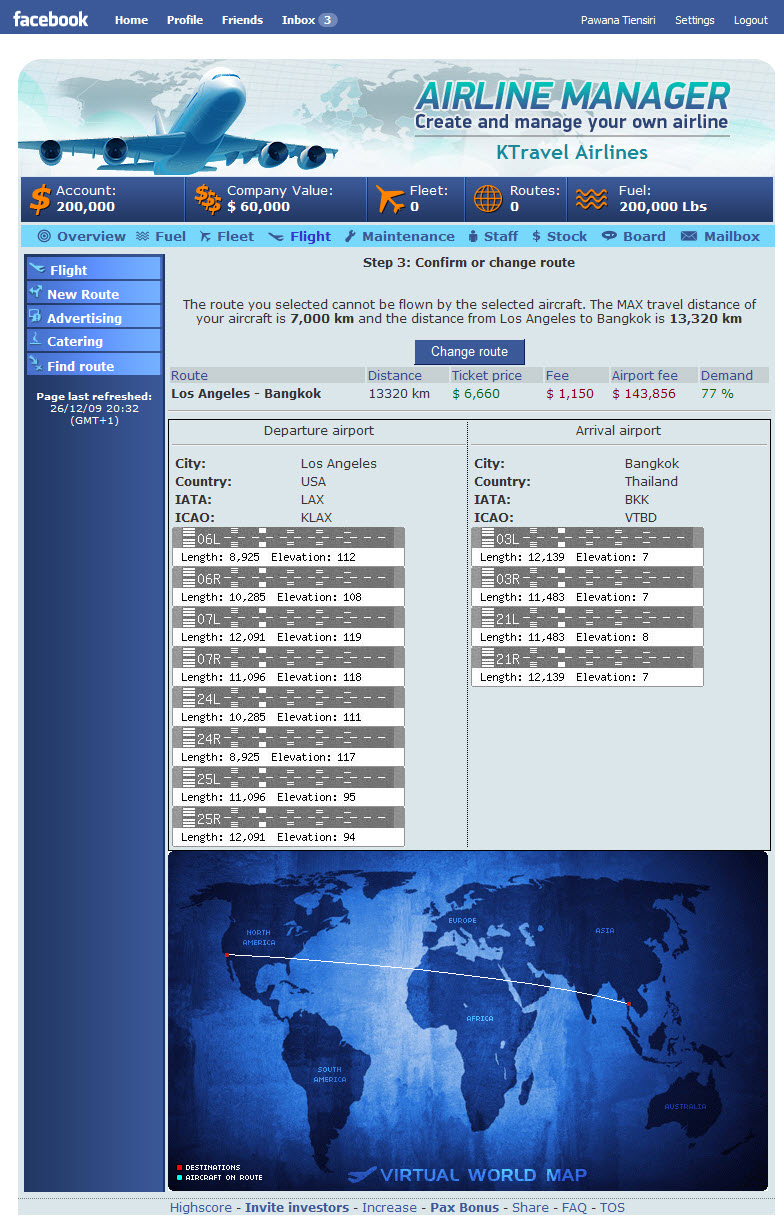Viewport: 784px width, 1231px height.
Task: Open Facebook Profile link
Action: (185, 20)
